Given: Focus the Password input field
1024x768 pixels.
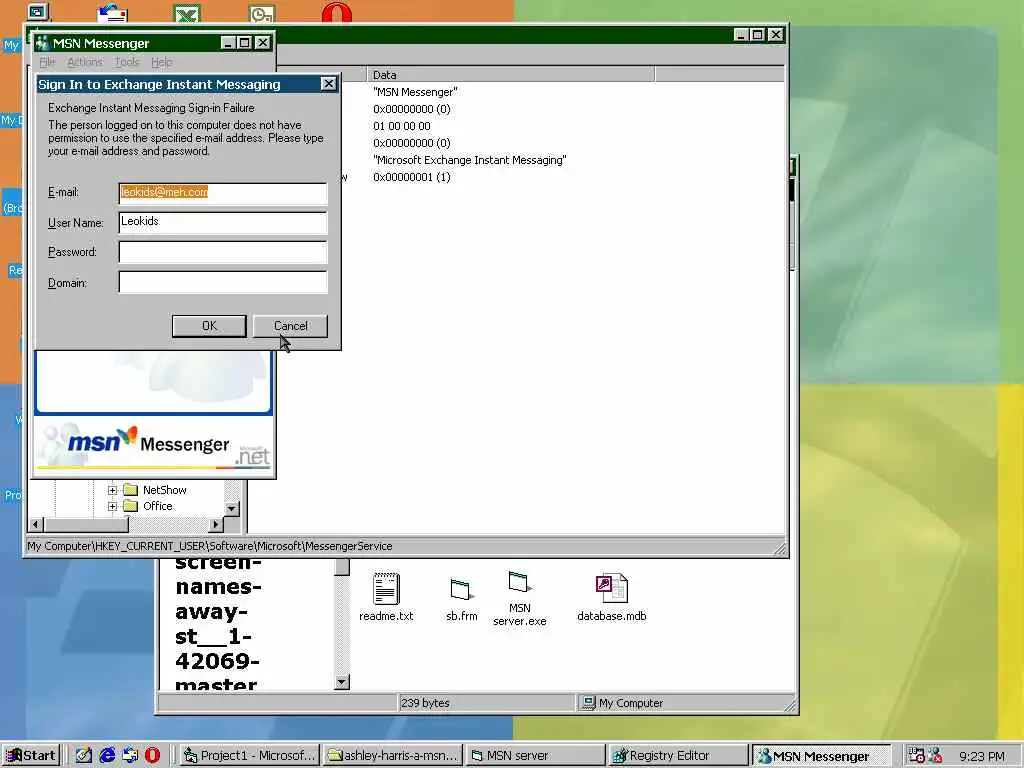Looking at the screenshot, I should 223,252.
